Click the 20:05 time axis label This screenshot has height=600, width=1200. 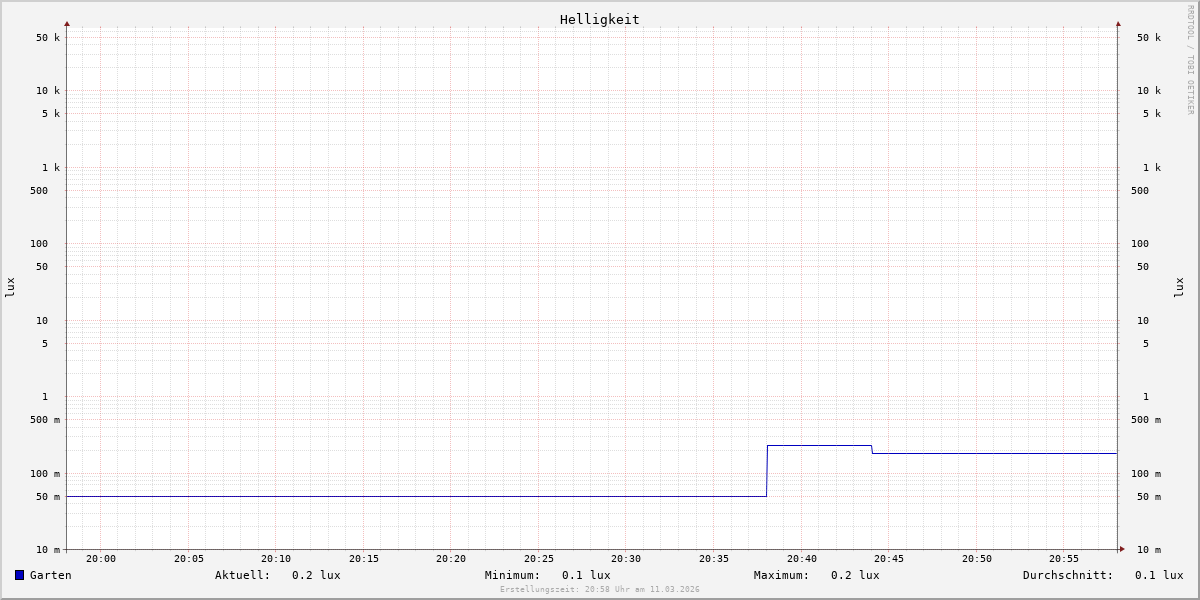(189, 559)
